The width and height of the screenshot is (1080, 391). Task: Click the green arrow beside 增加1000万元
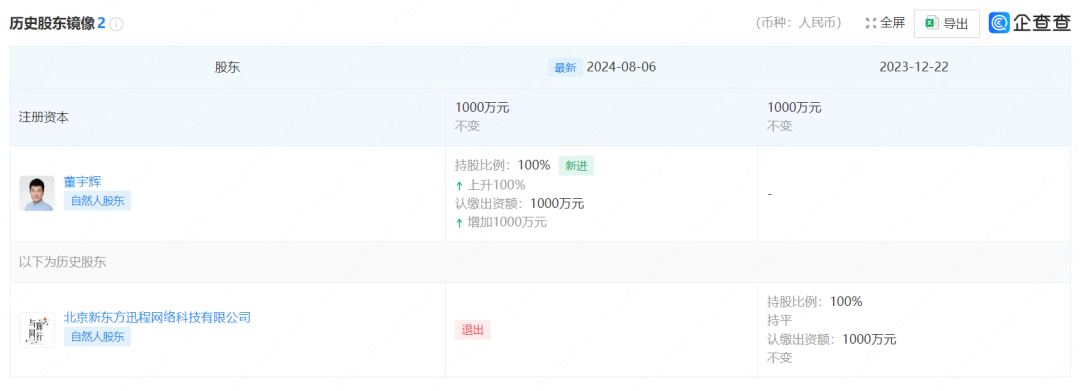pos(459,222)
